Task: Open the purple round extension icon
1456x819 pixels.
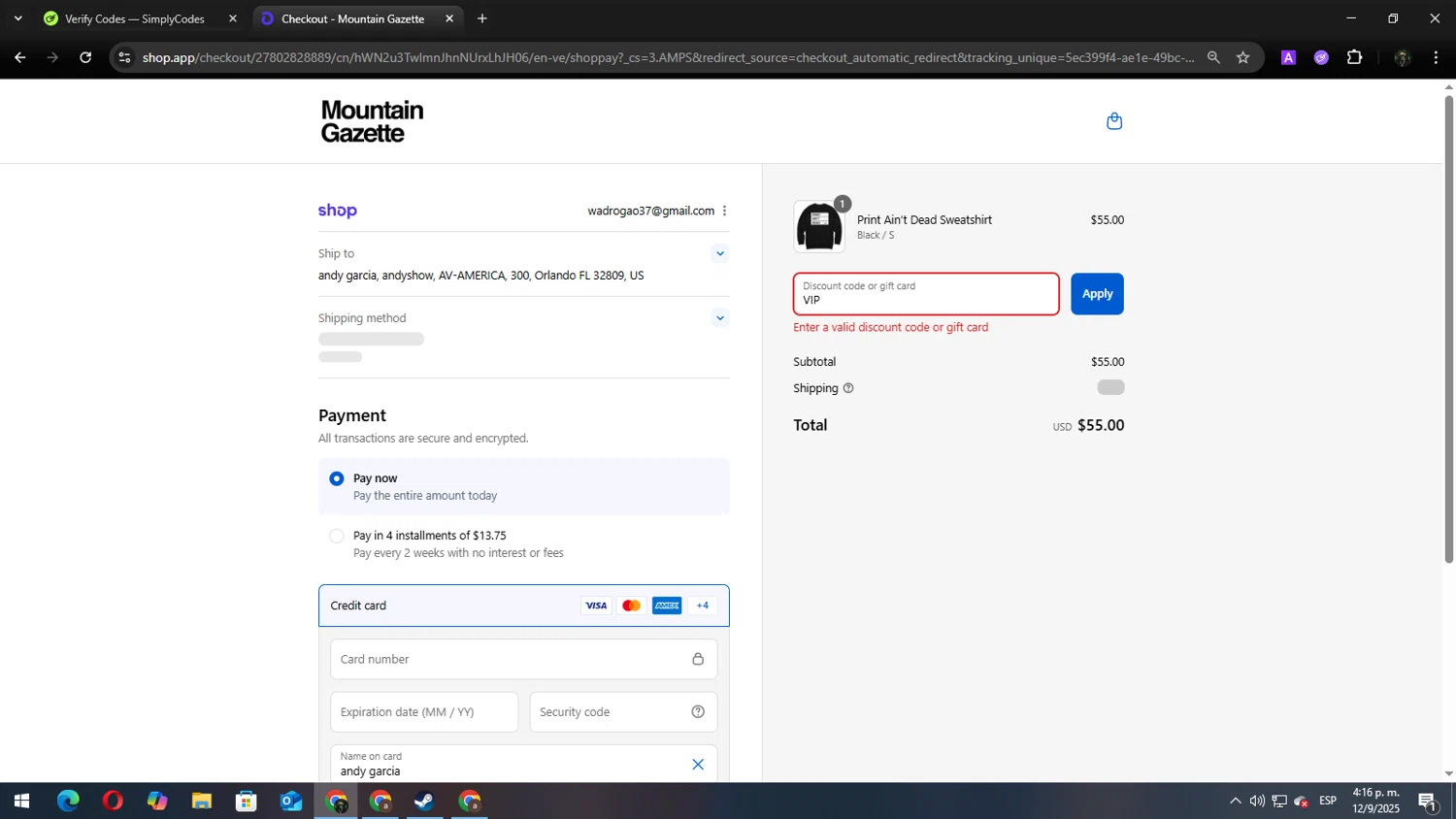Action: pyautogui.click(x=1321, y=57)
